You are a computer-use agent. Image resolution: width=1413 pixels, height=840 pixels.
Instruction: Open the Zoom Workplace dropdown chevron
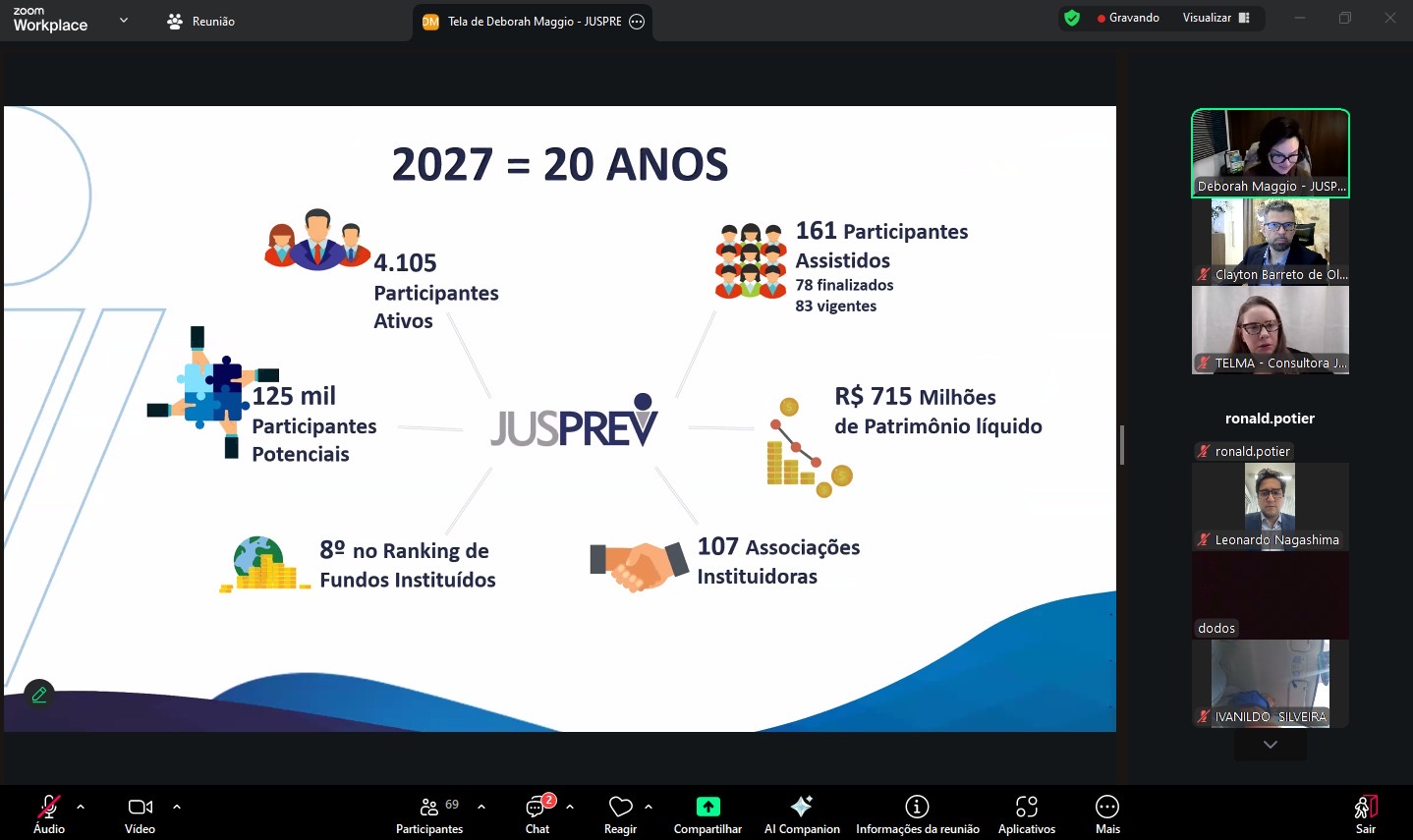click(124, 21)
